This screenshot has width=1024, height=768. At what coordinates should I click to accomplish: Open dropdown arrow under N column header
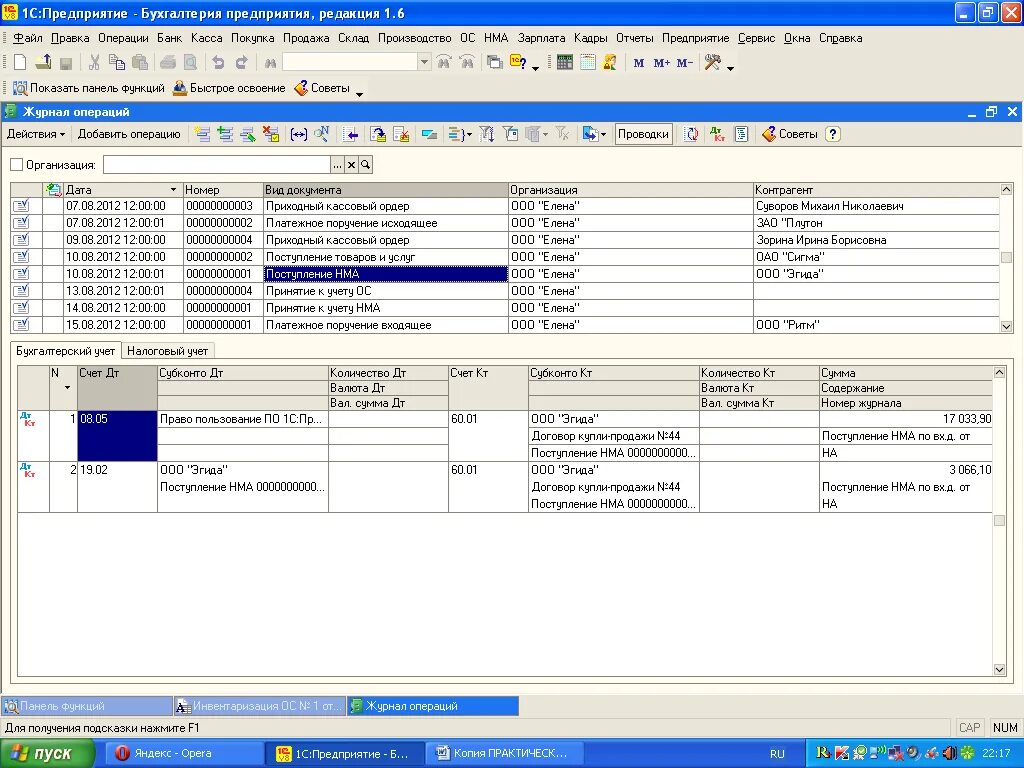click(67, 388)
